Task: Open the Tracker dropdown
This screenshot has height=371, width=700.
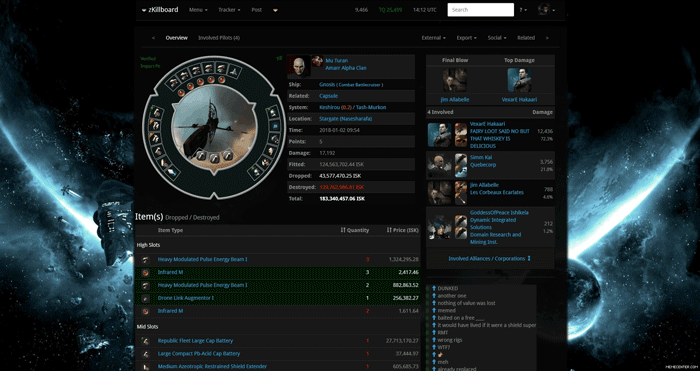Action: point(229,10)
